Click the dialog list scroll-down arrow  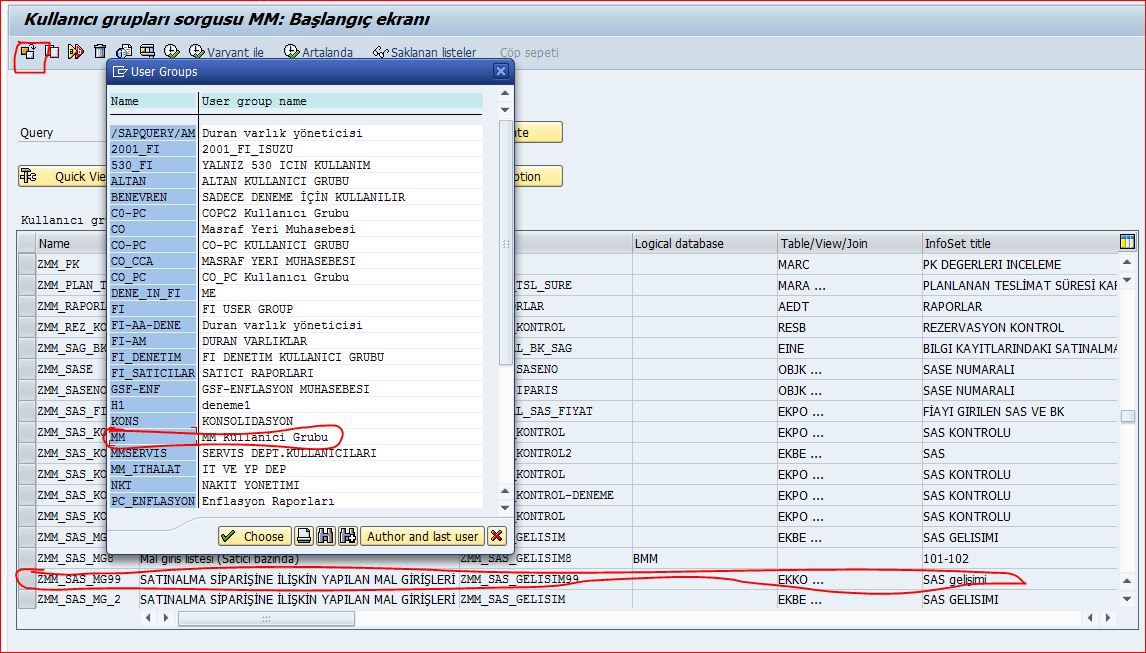[x=504, y=507]
